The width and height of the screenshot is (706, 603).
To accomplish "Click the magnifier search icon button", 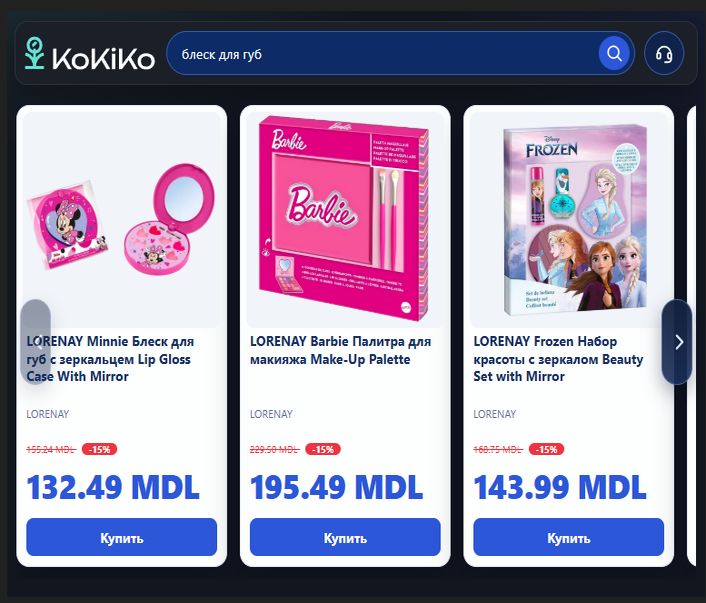I will pyautogui.click(x=614, y=54).
